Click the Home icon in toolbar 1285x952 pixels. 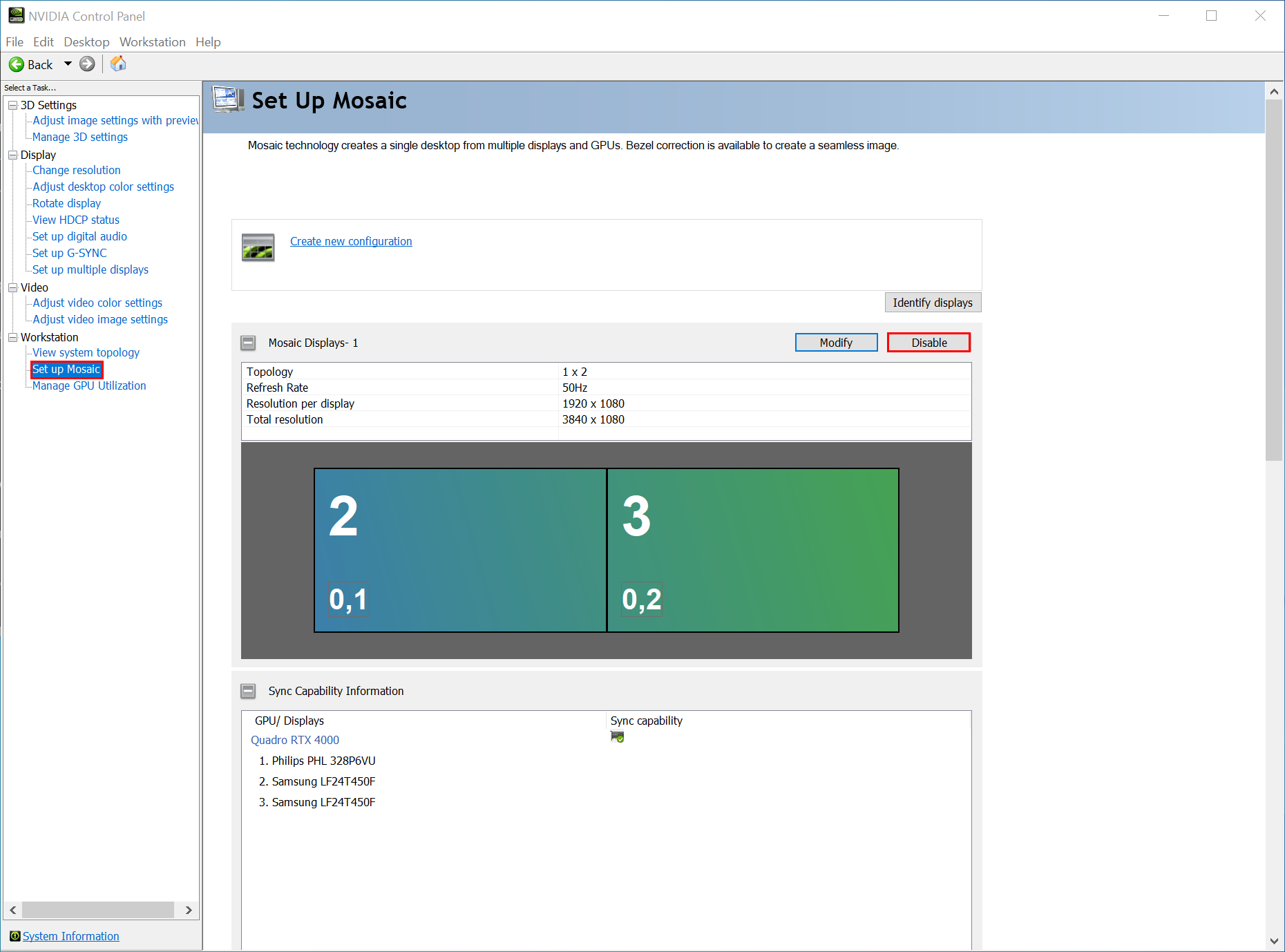tap(118, 64)
